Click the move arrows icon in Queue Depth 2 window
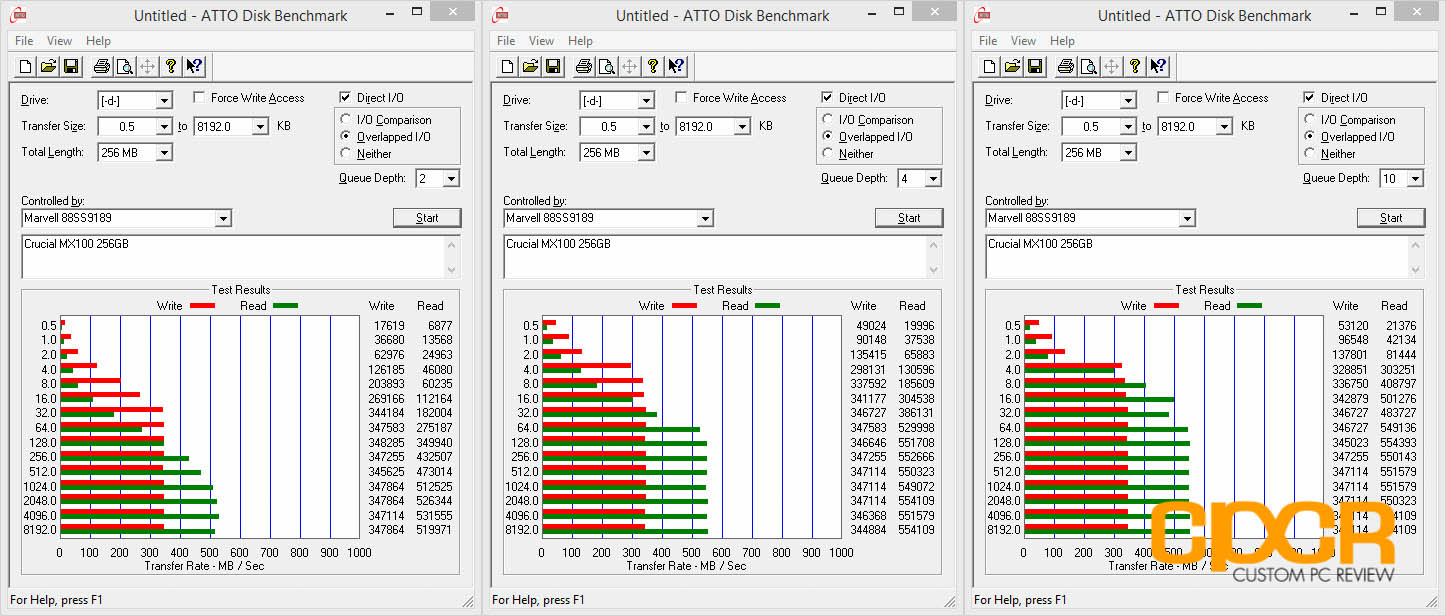 tap(148, 67)
